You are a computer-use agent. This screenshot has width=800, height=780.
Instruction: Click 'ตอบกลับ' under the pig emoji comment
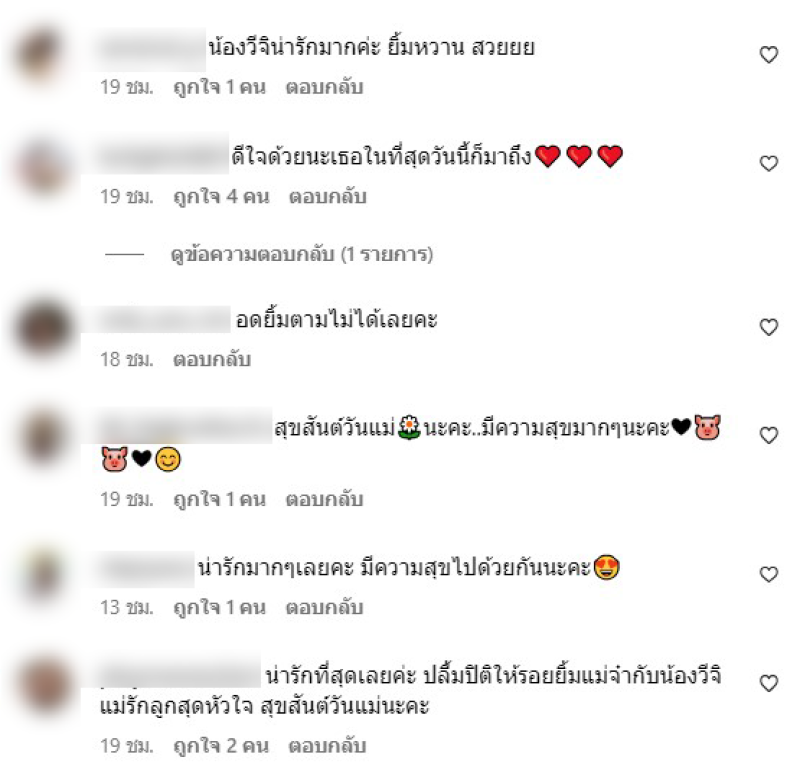point(324,499)
